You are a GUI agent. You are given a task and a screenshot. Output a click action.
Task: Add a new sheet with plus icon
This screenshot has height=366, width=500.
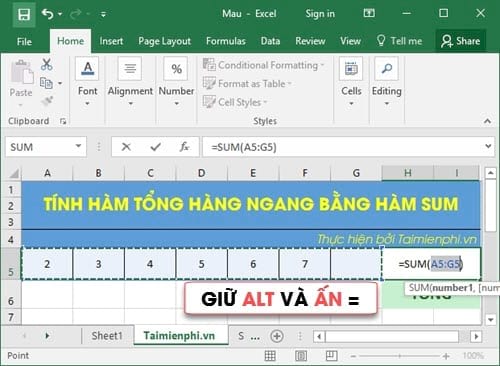coord(277,336)
